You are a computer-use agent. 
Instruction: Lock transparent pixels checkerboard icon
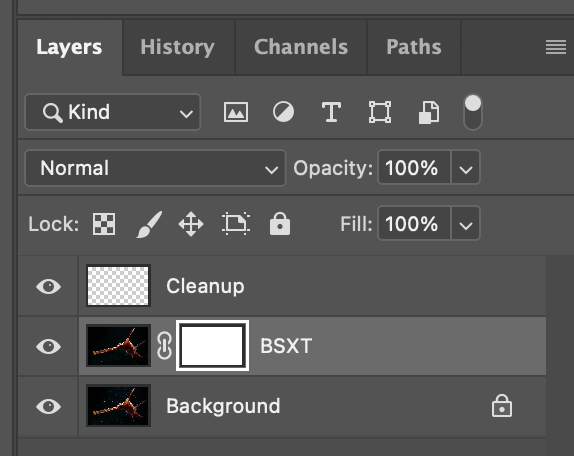(x=104, y=224)
